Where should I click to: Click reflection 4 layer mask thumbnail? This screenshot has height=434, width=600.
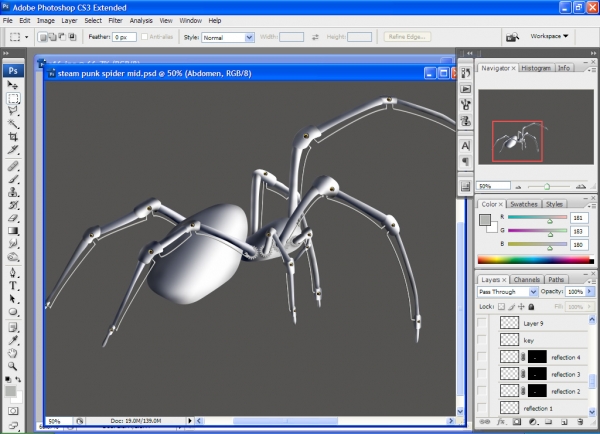537,357
